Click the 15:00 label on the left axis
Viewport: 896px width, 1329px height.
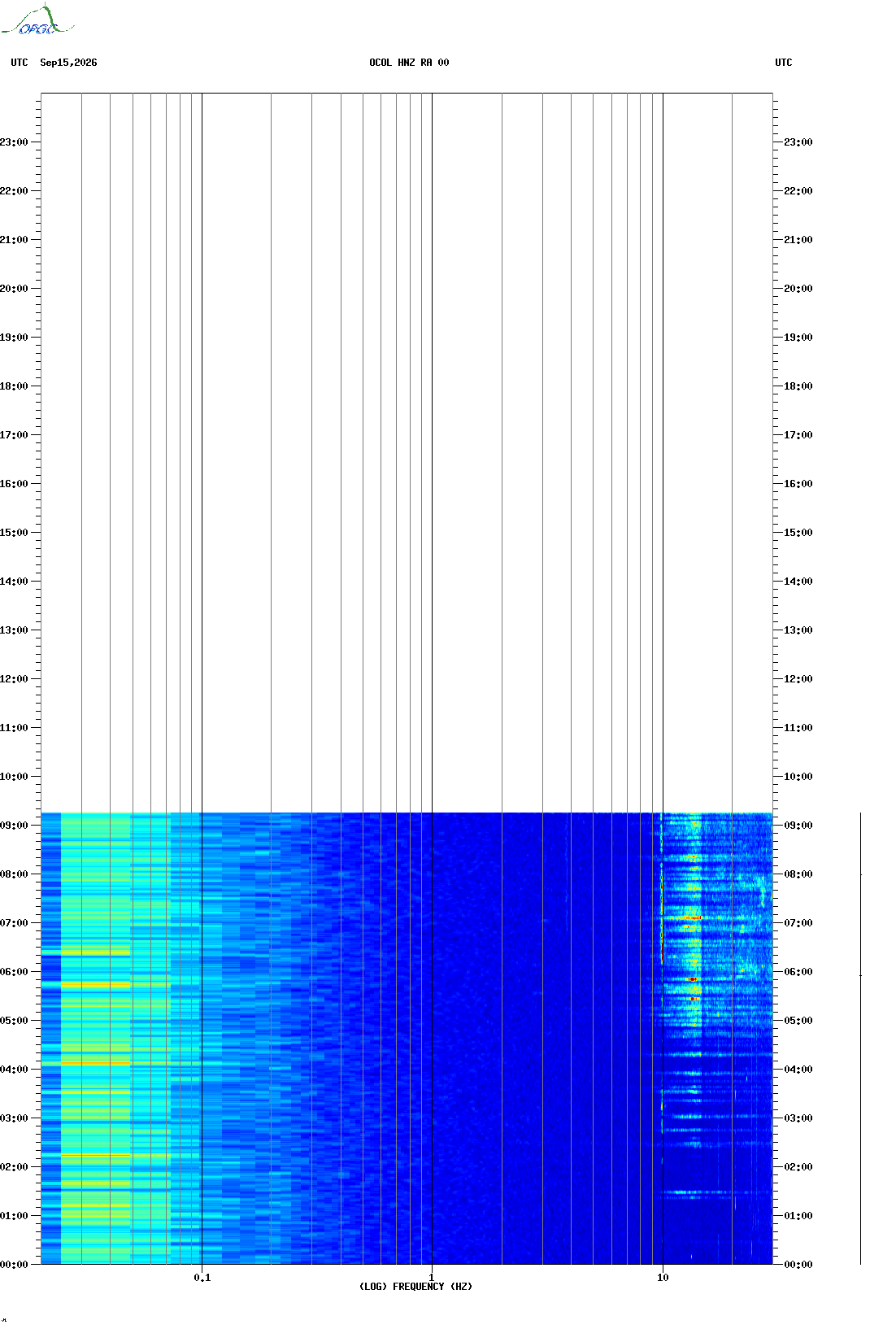tap(14, 533)
